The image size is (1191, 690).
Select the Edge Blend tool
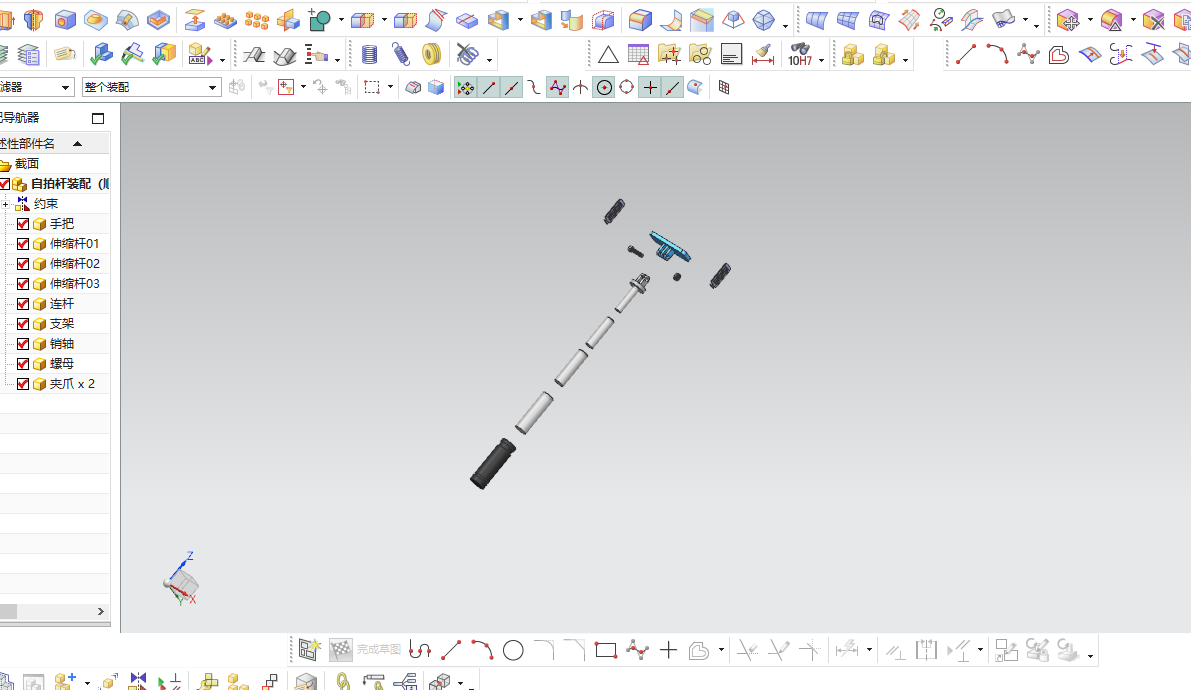640,20
